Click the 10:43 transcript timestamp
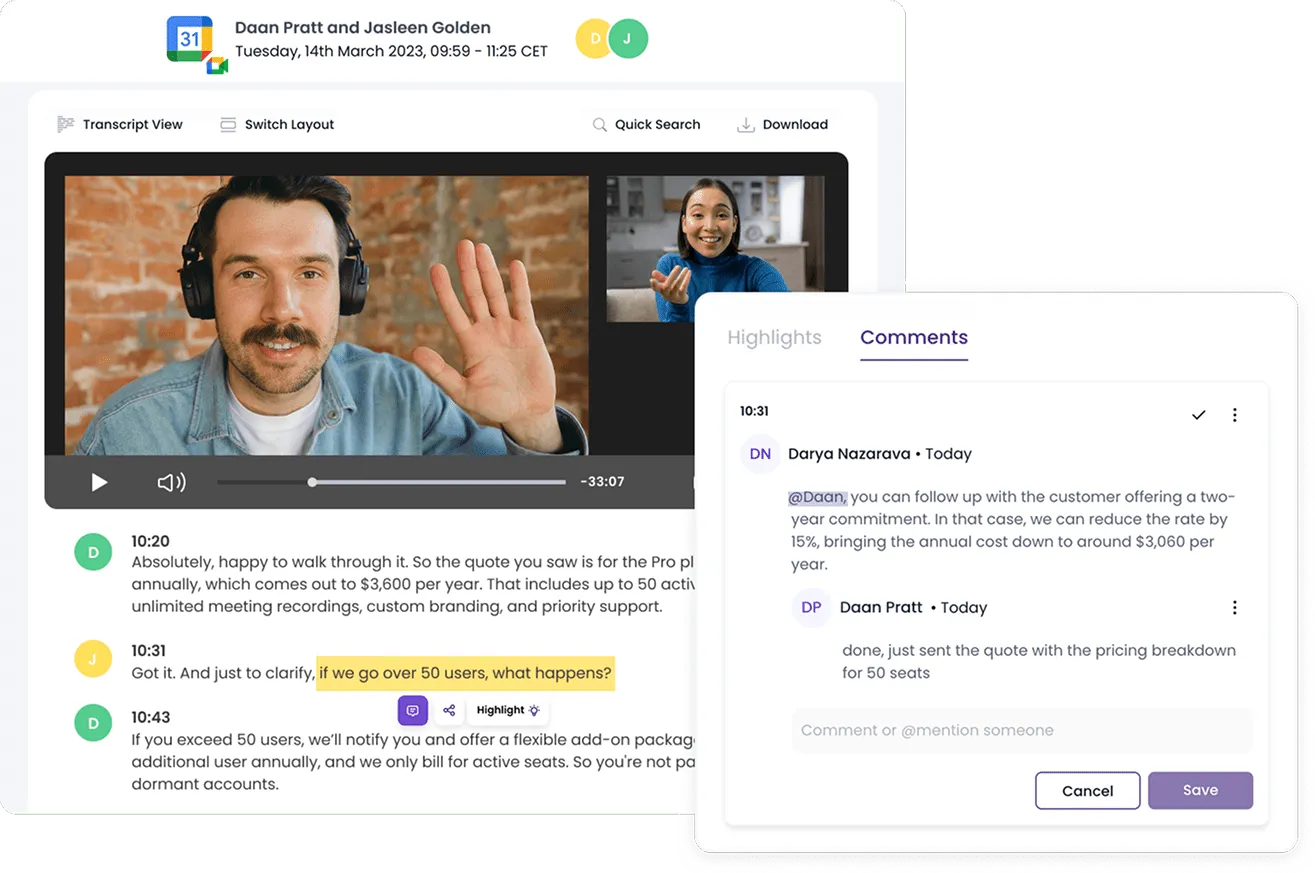 [151, 717]
